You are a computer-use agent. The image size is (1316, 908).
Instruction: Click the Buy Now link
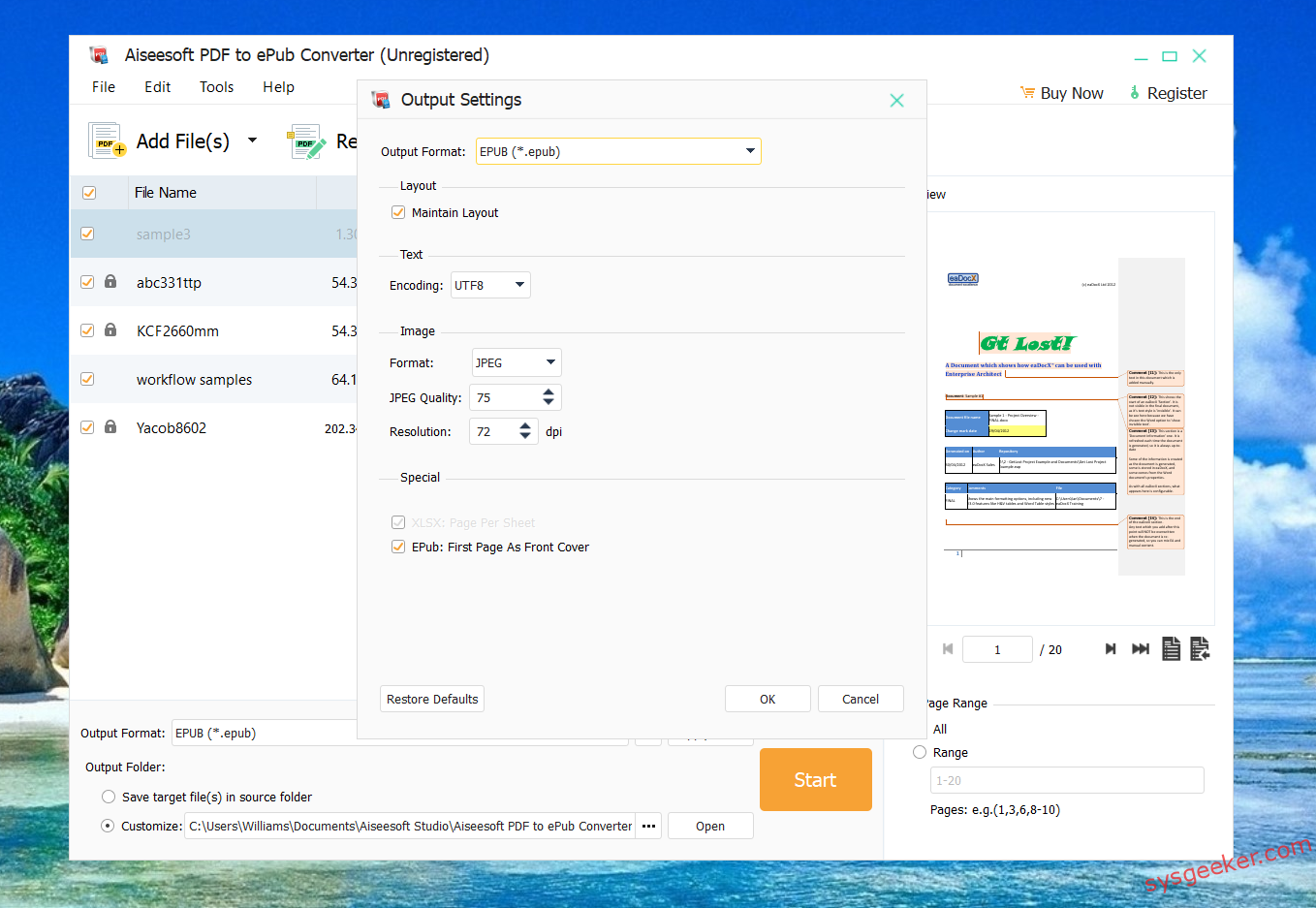pyautogui.click(x=1072, y=93)
